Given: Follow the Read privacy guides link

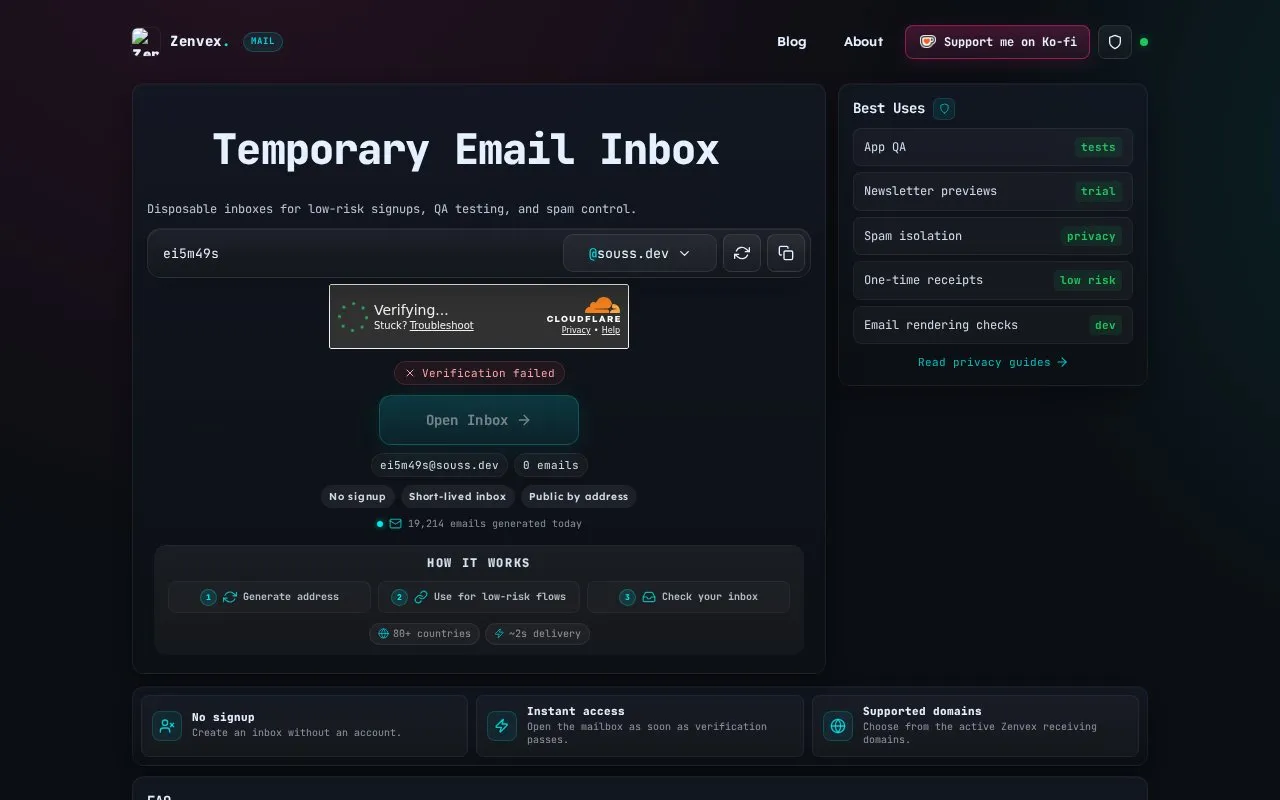Looking at the screenshot, I should [x=992, y=362].
